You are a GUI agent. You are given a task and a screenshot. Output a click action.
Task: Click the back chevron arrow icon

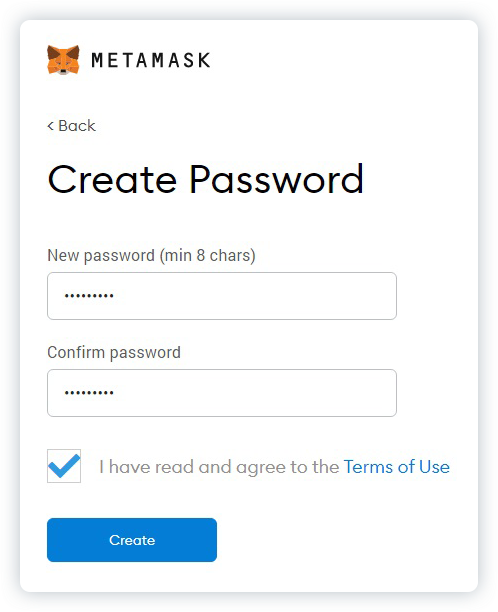click(x=50, y=126)
